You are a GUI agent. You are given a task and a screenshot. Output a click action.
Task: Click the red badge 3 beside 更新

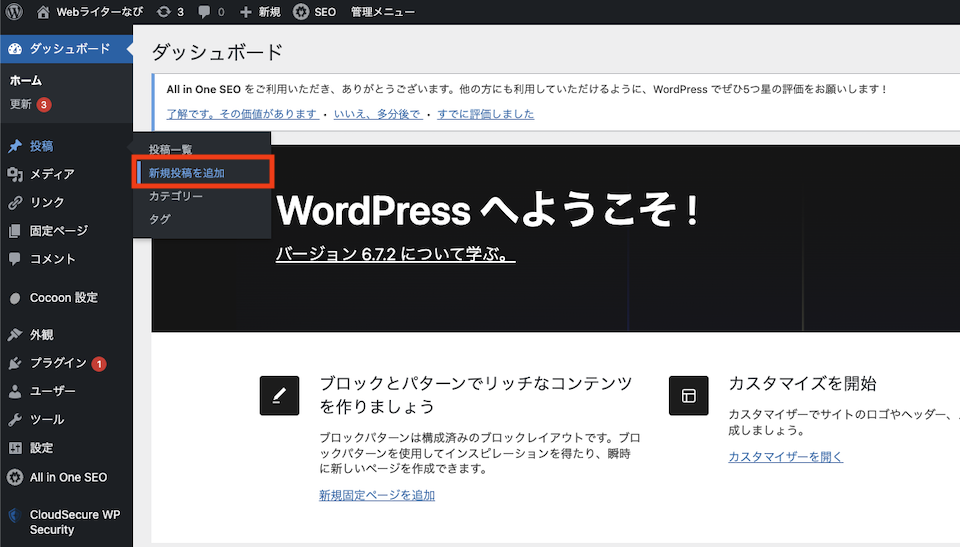[44, 105]
